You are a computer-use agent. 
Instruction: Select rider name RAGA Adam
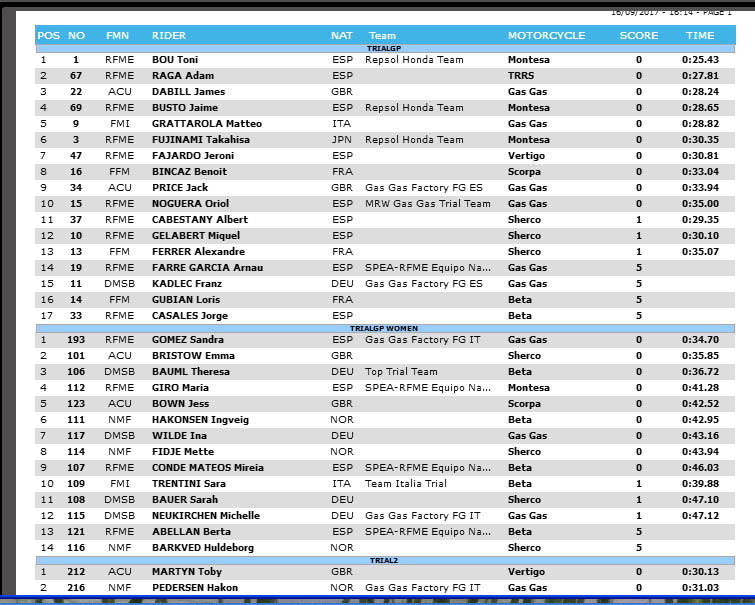pyautogui.click(x=183, y=76)
